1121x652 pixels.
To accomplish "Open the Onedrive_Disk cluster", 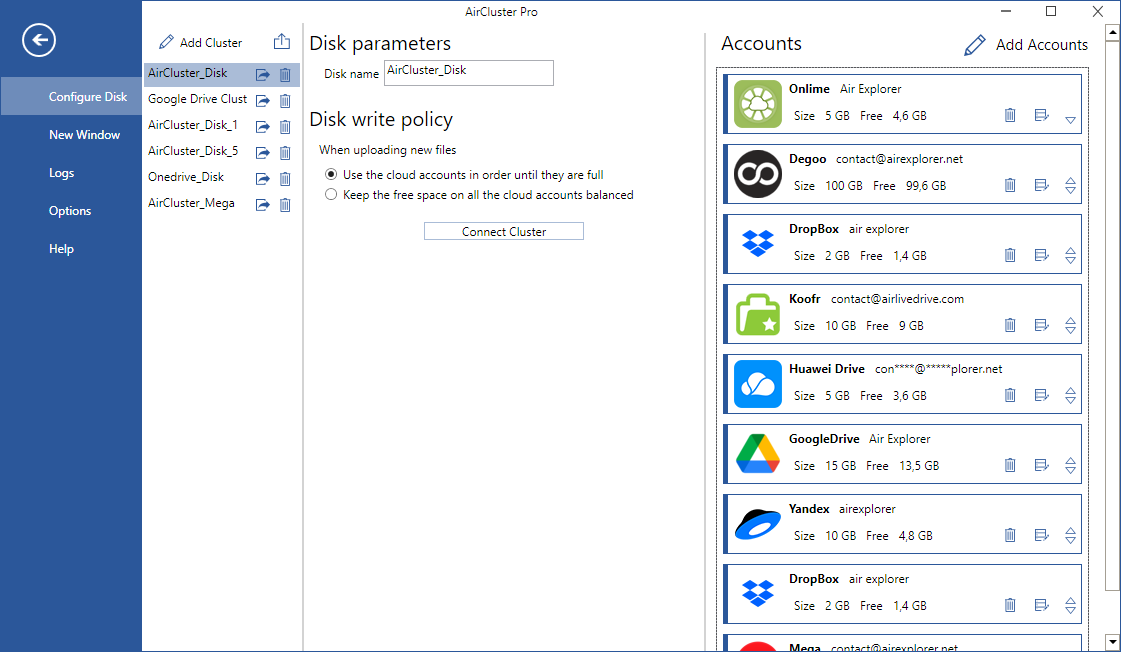I will (x=262, y=178).
